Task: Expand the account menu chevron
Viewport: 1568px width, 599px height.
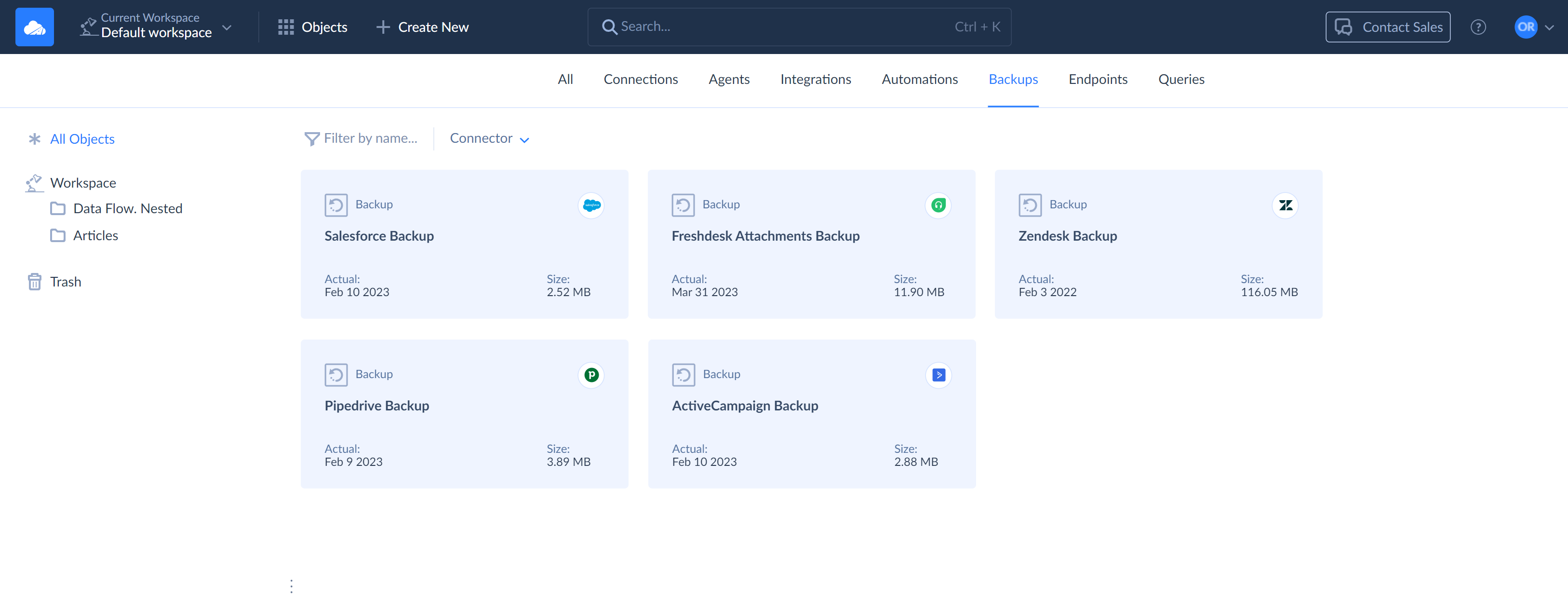Action: click(x=1549, y=27)
